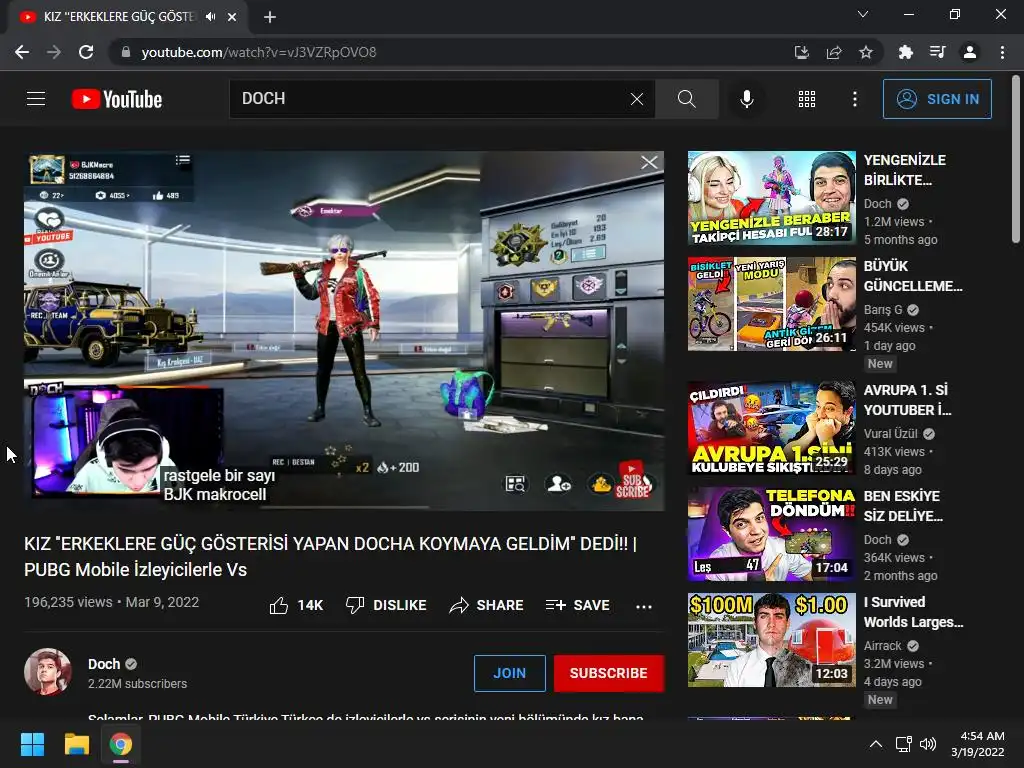
Task: Toggle DISLIKE on the video
Action: 386,605
